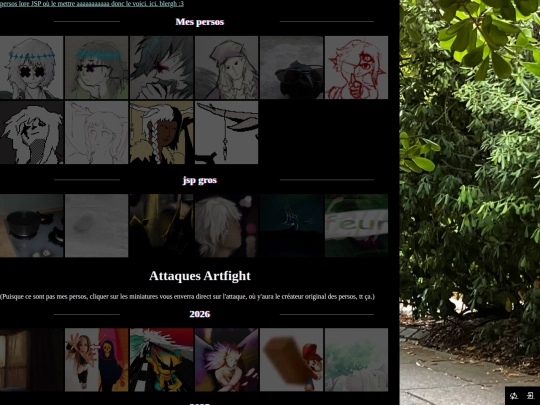
Task: Click the 'jsp gros' section heading
Action: pos(200,180)
